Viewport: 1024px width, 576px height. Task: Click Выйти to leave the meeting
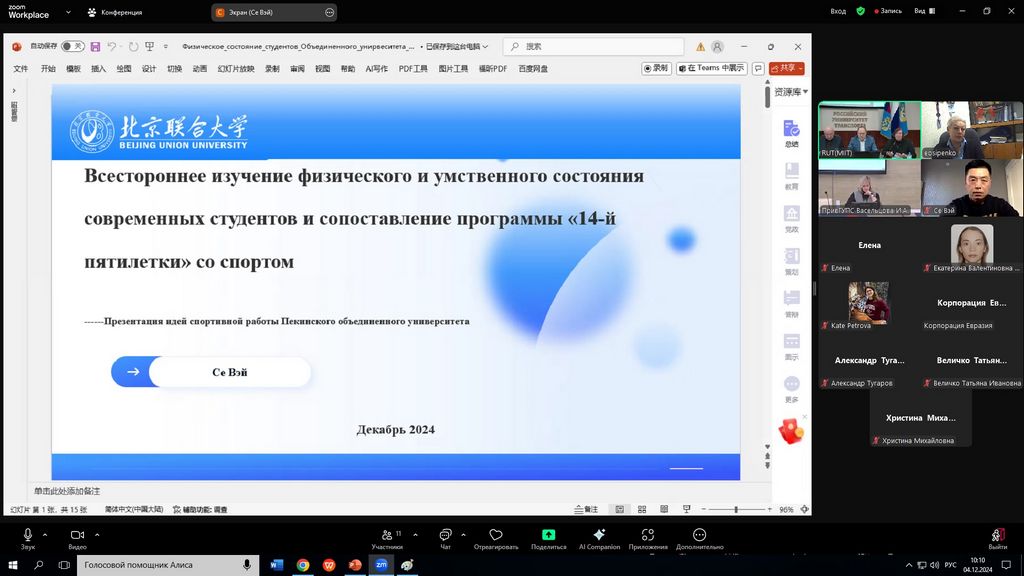click(997, 538)
